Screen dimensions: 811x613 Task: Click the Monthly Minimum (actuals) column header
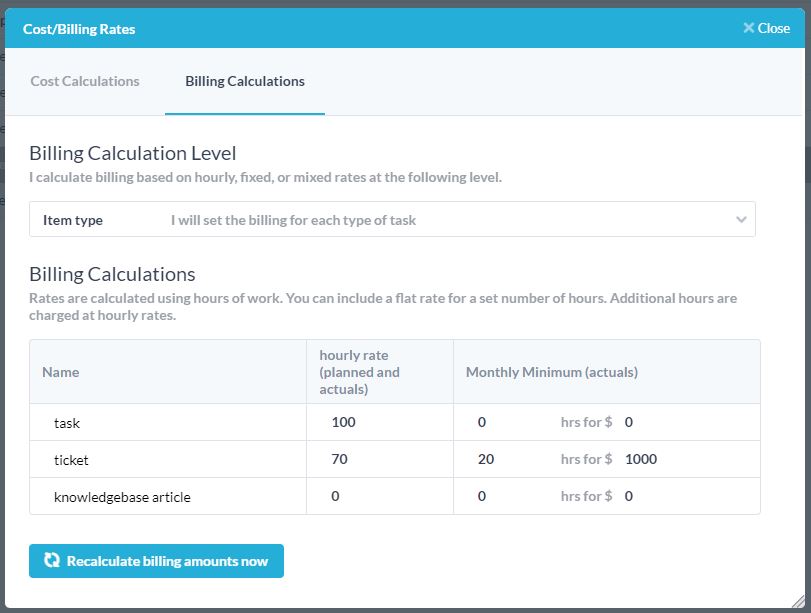[552, 372]
